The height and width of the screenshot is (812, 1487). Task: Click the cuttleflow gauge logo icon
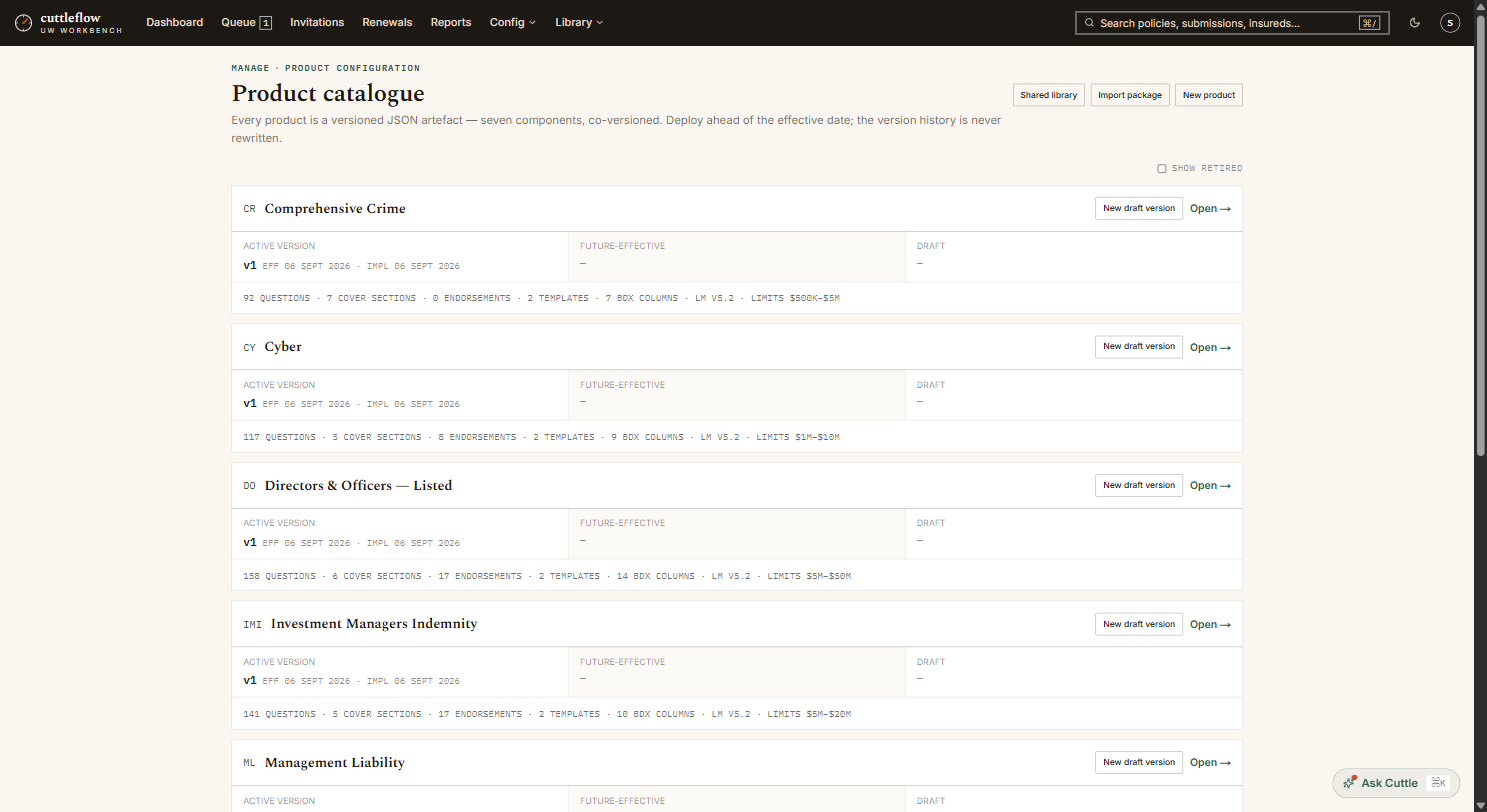[23, 22]
